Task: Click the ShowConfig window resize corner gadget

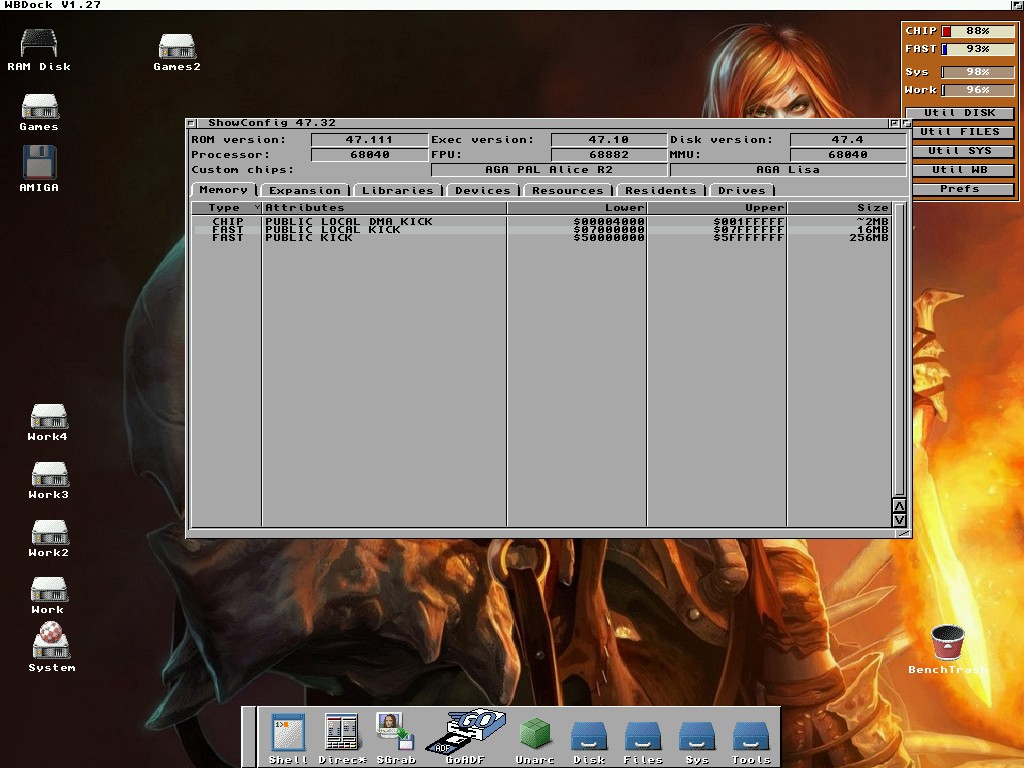Action: click(x=903, y=534)
